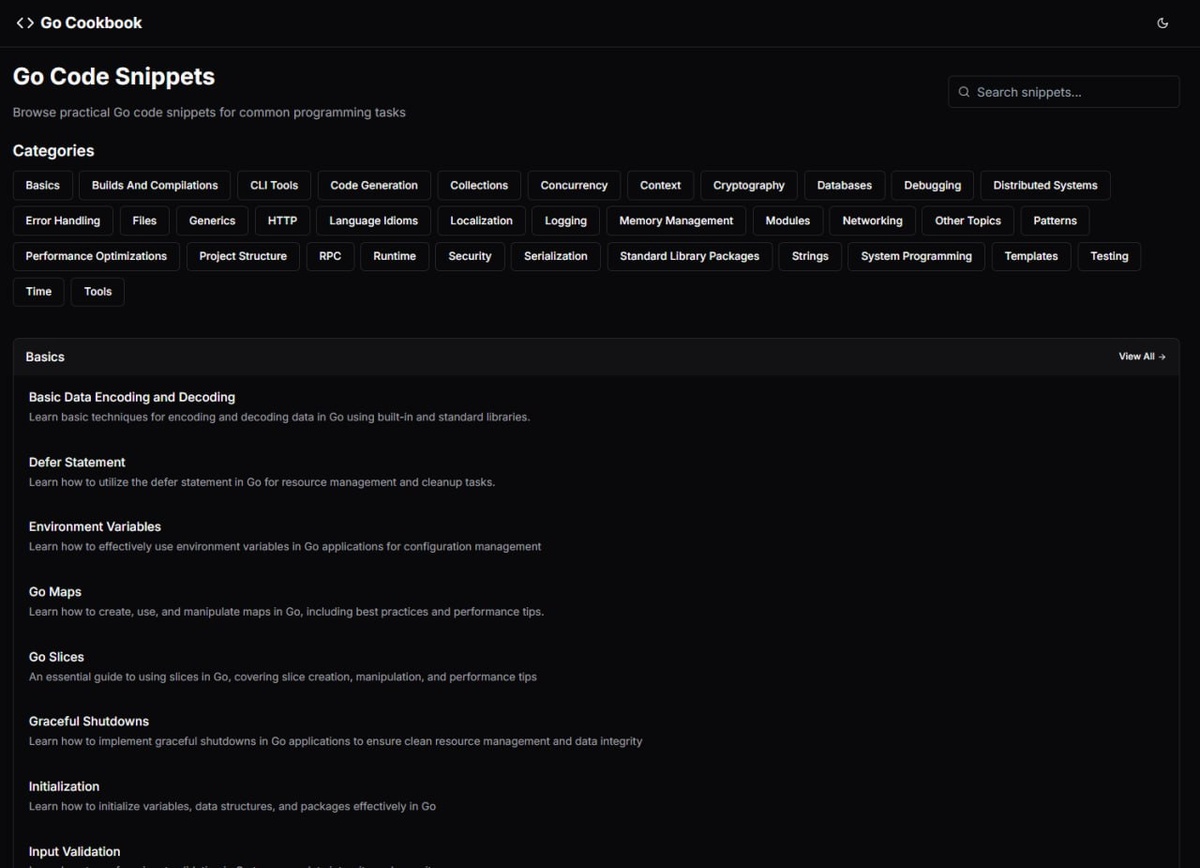The image size is (1200, 868).
Task: Select the Distributed Systems category
Action: point(1045,185)
